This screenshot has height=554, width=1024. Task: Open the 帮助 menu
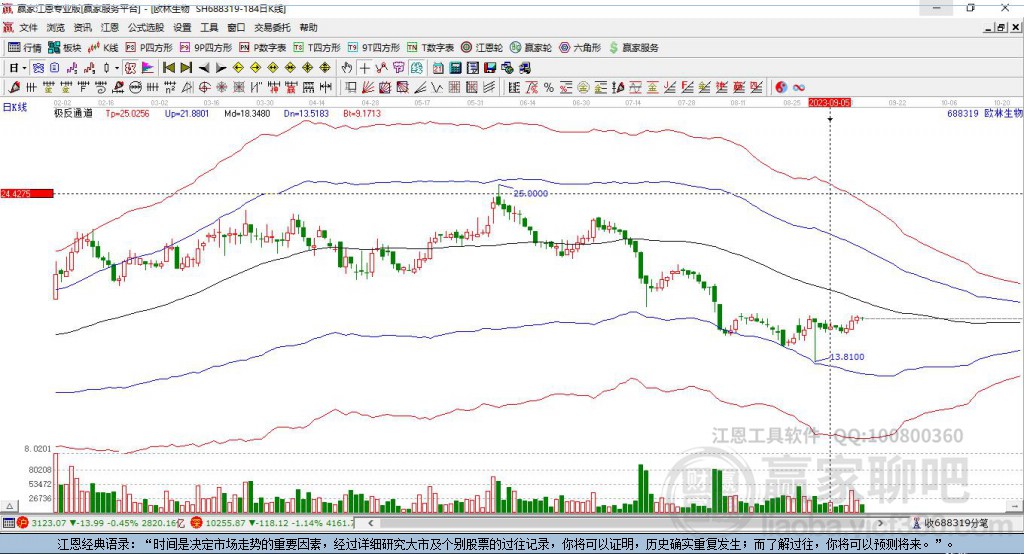[x=308, y=27]
